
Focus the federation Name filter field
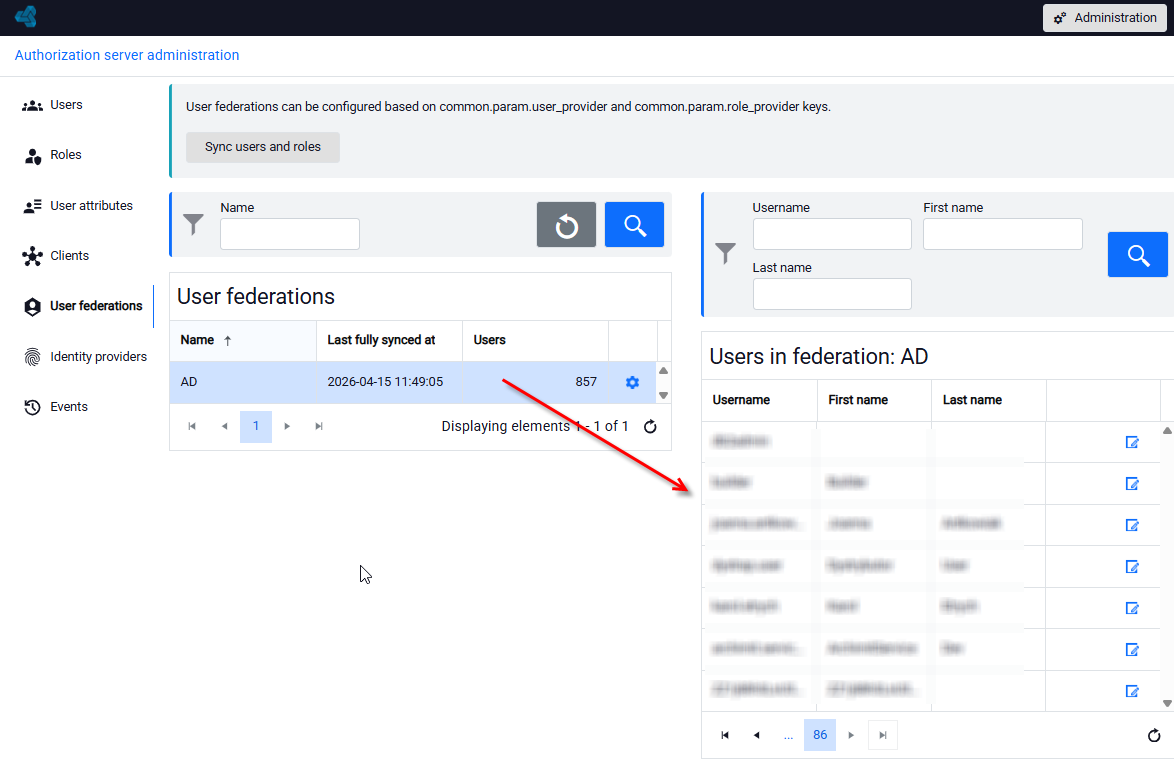click(x=290, y=234)
